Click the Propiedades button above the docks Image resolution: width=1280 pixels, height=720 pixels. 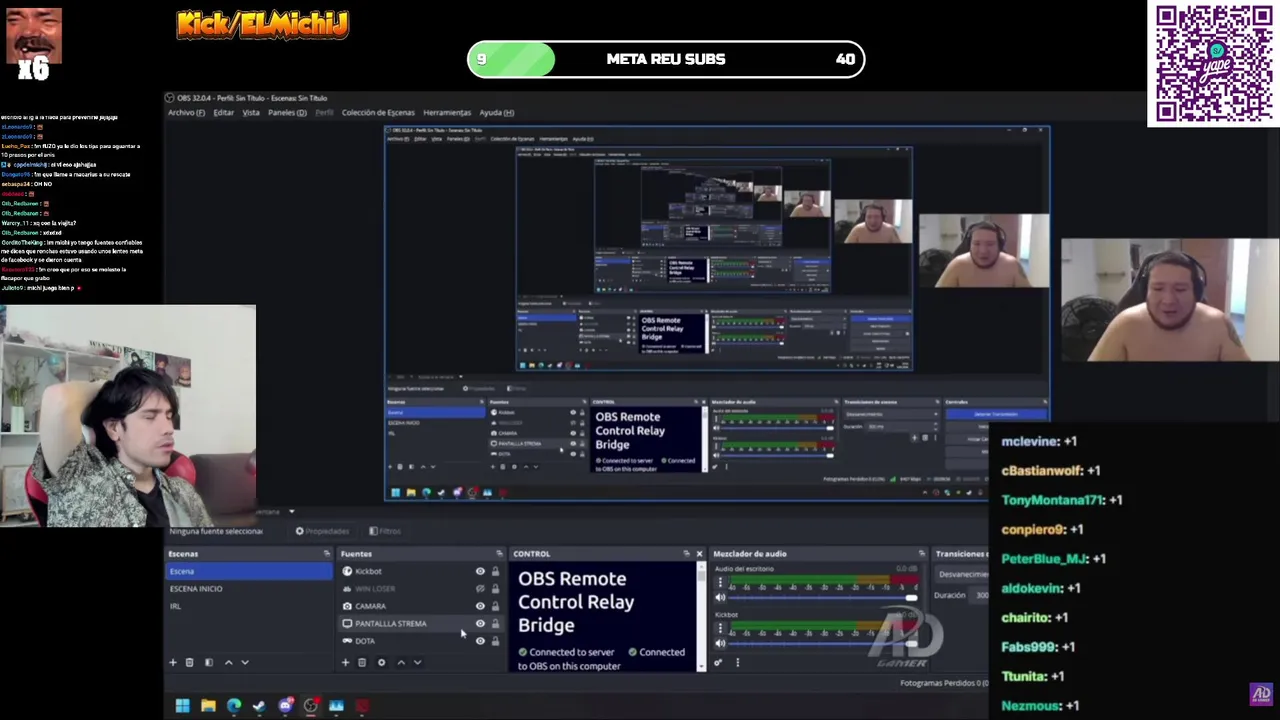point(323,531)
